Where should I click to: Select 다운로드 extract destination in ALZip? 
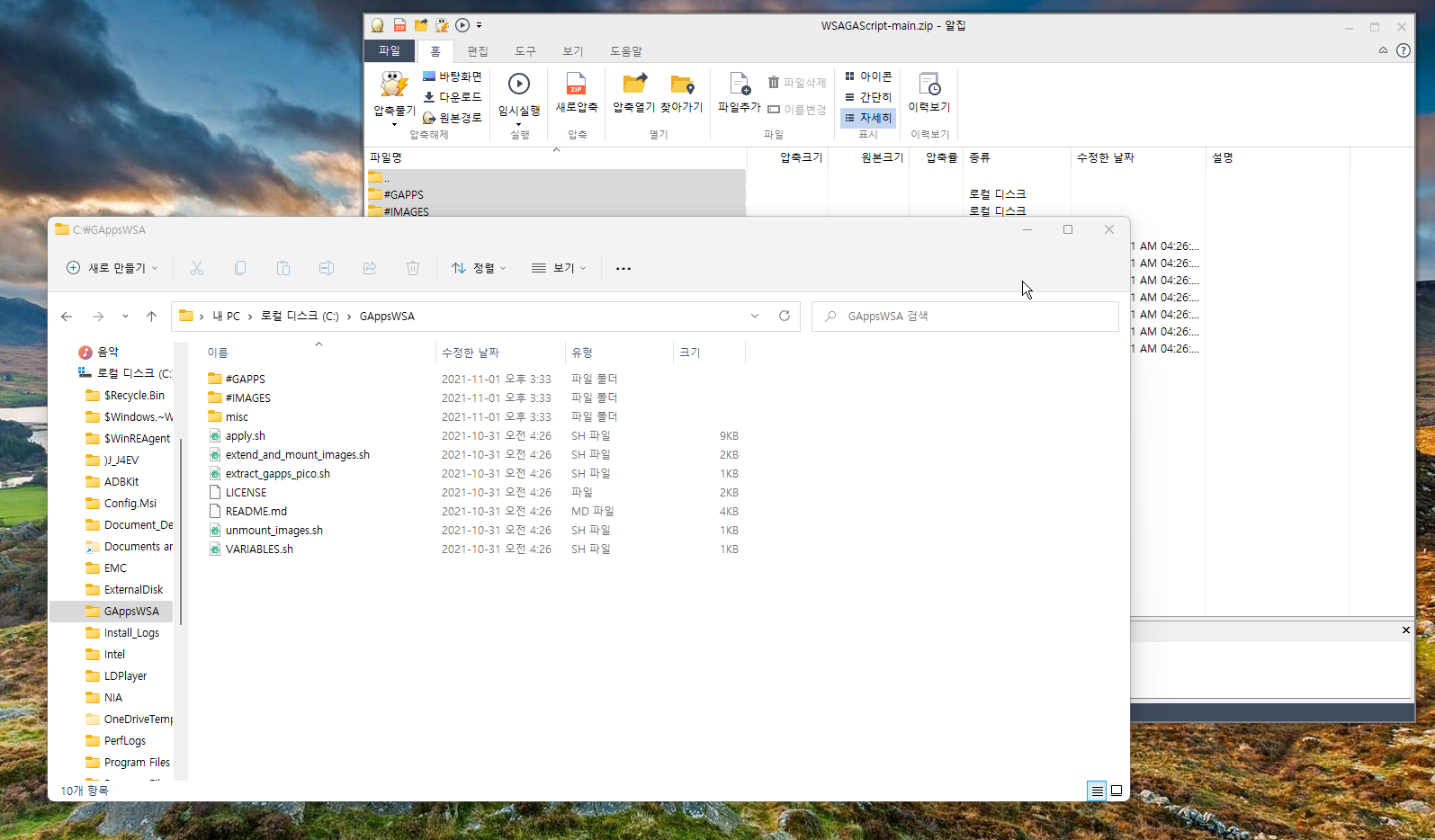click(453, 97)
